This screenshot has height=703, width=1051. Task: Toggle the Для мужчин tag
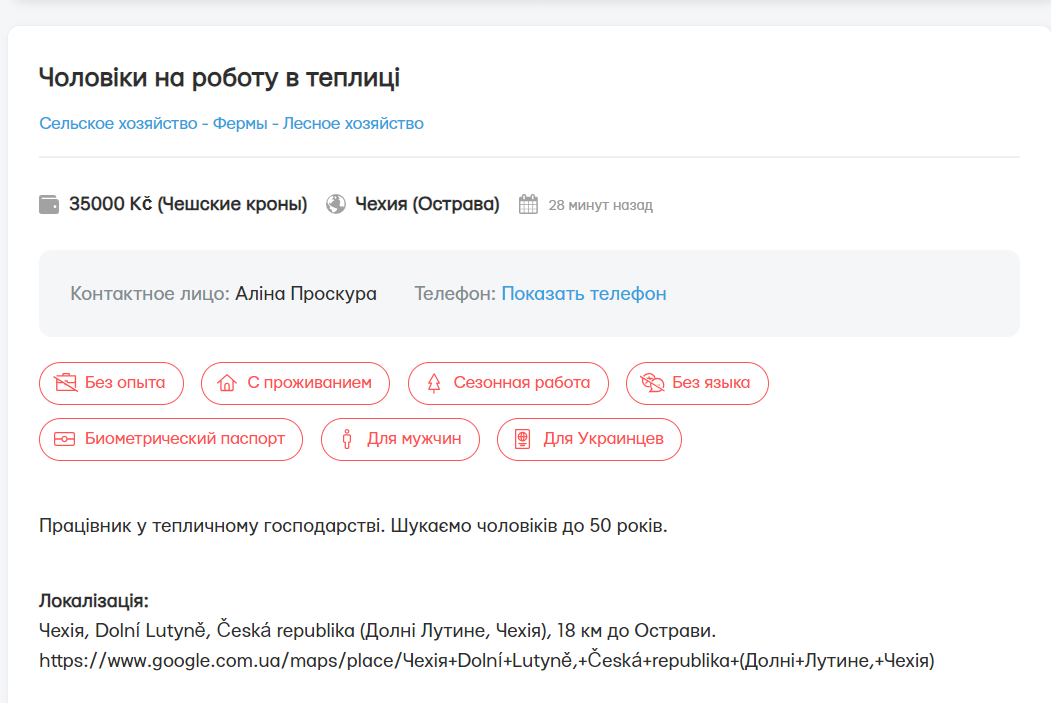(x=400, y=439)
